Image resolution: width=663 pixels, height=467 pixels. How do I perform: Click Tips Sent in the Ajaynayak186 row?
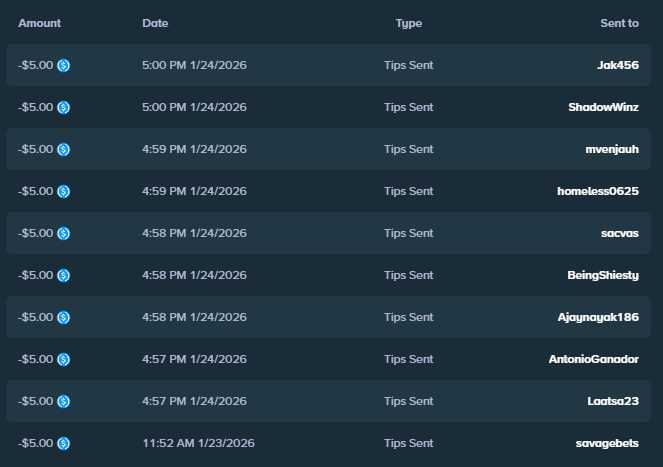(409, 317)
